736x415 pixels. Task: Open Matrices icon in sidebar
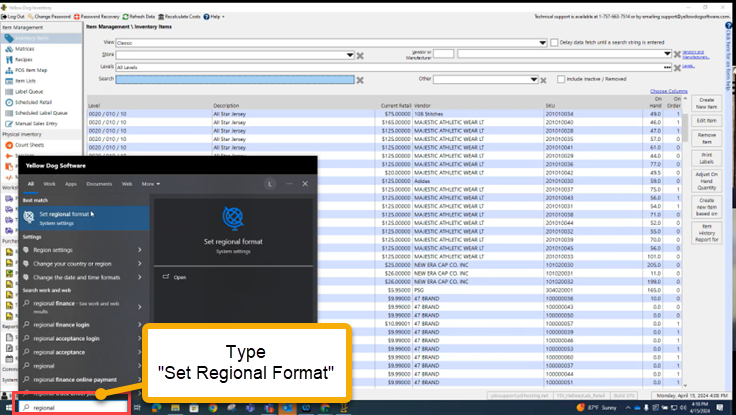(9, 49)
